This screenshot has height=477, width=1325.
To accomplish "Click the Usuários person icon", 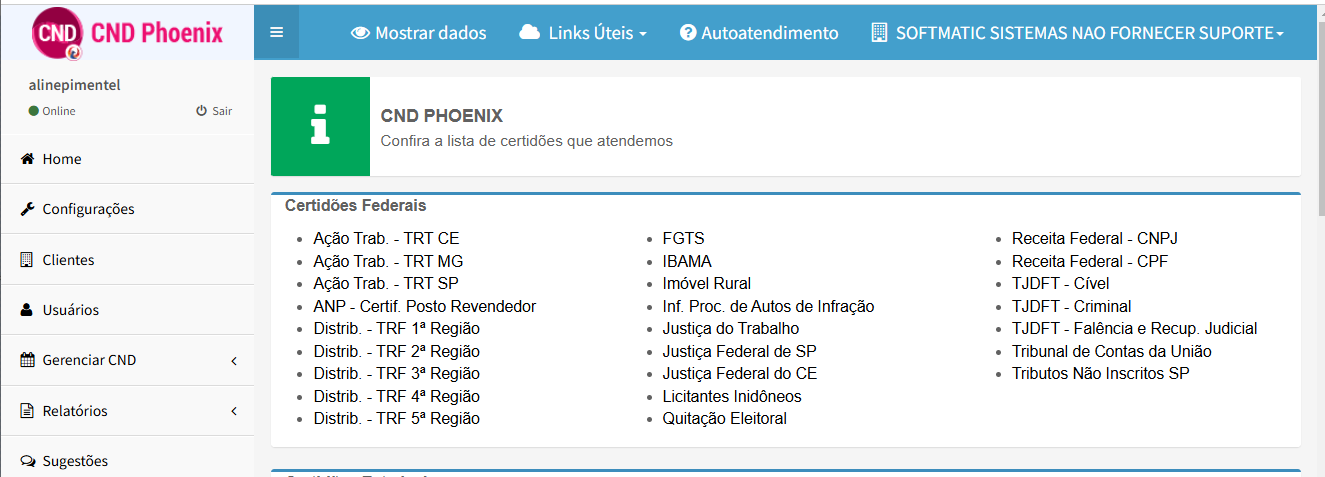I will [27, 310].
